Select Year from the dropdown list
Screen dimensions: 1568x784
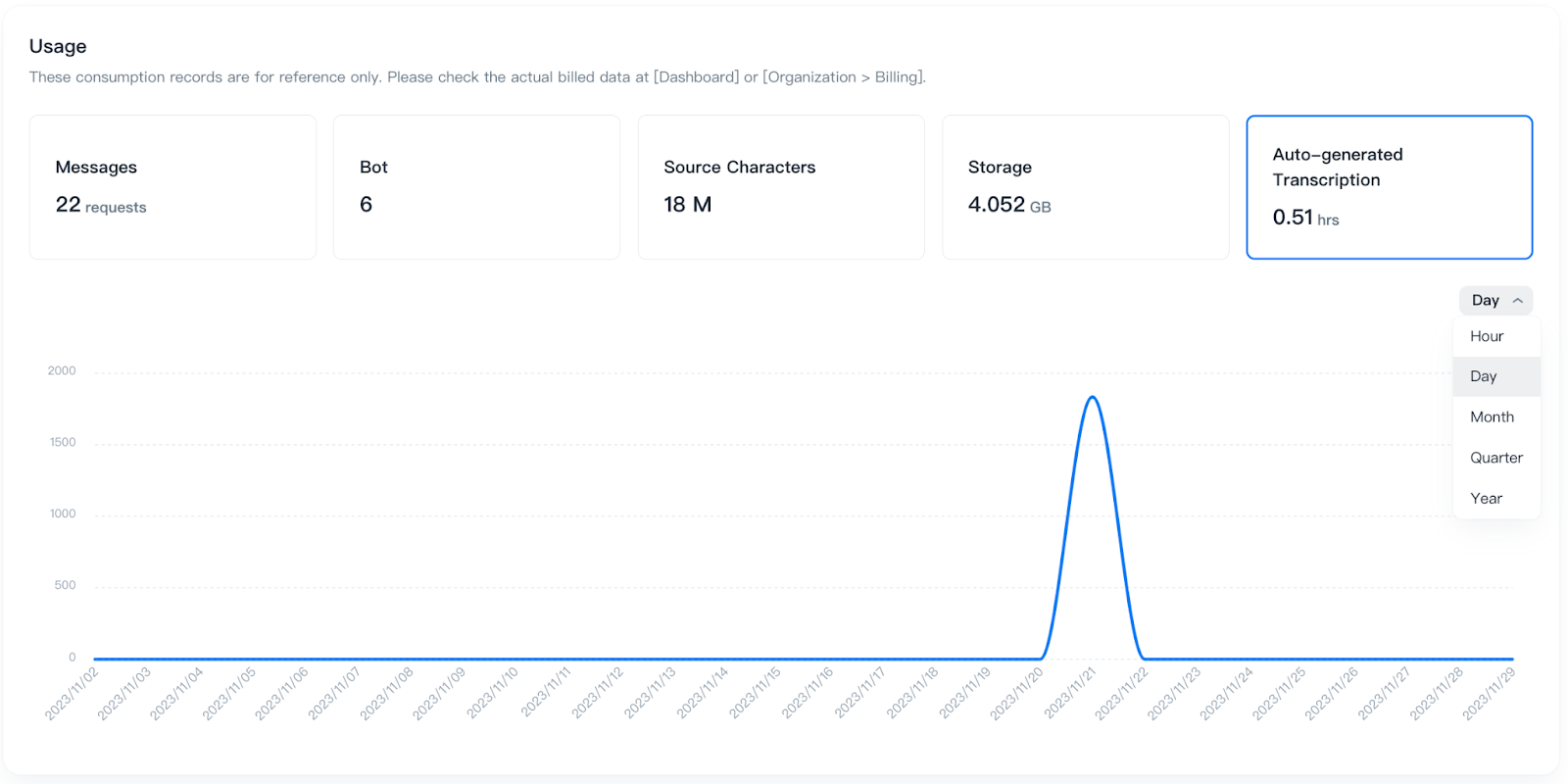pos(1486,499)
